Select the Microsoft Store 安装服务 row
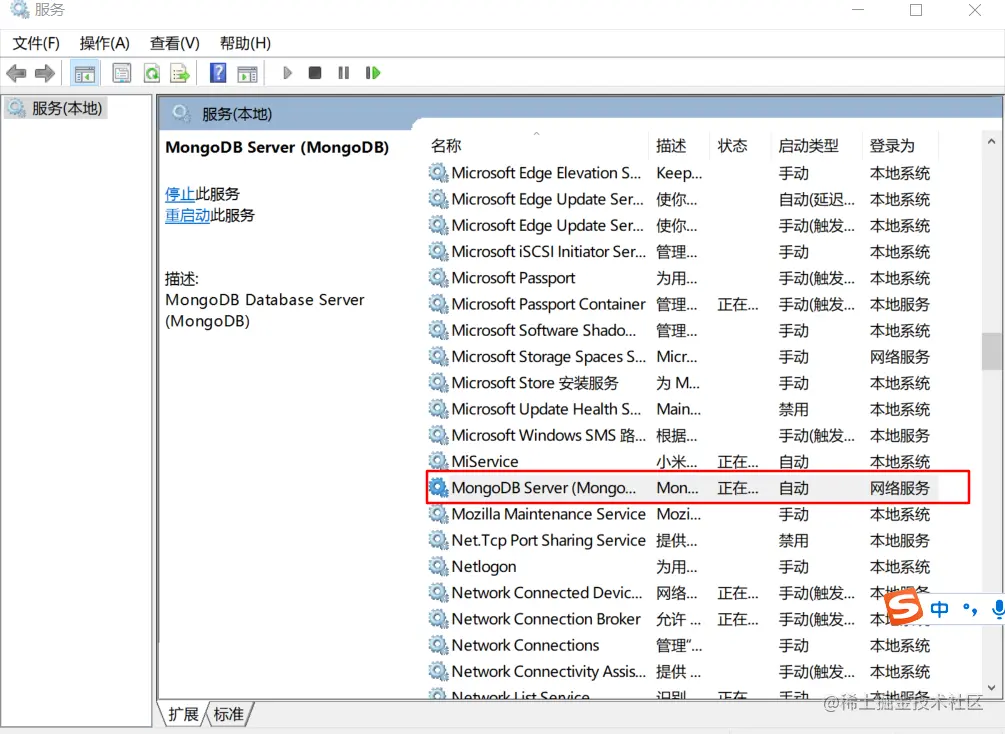This screenshot has height=734, width=1005. [x=681, y=383]
